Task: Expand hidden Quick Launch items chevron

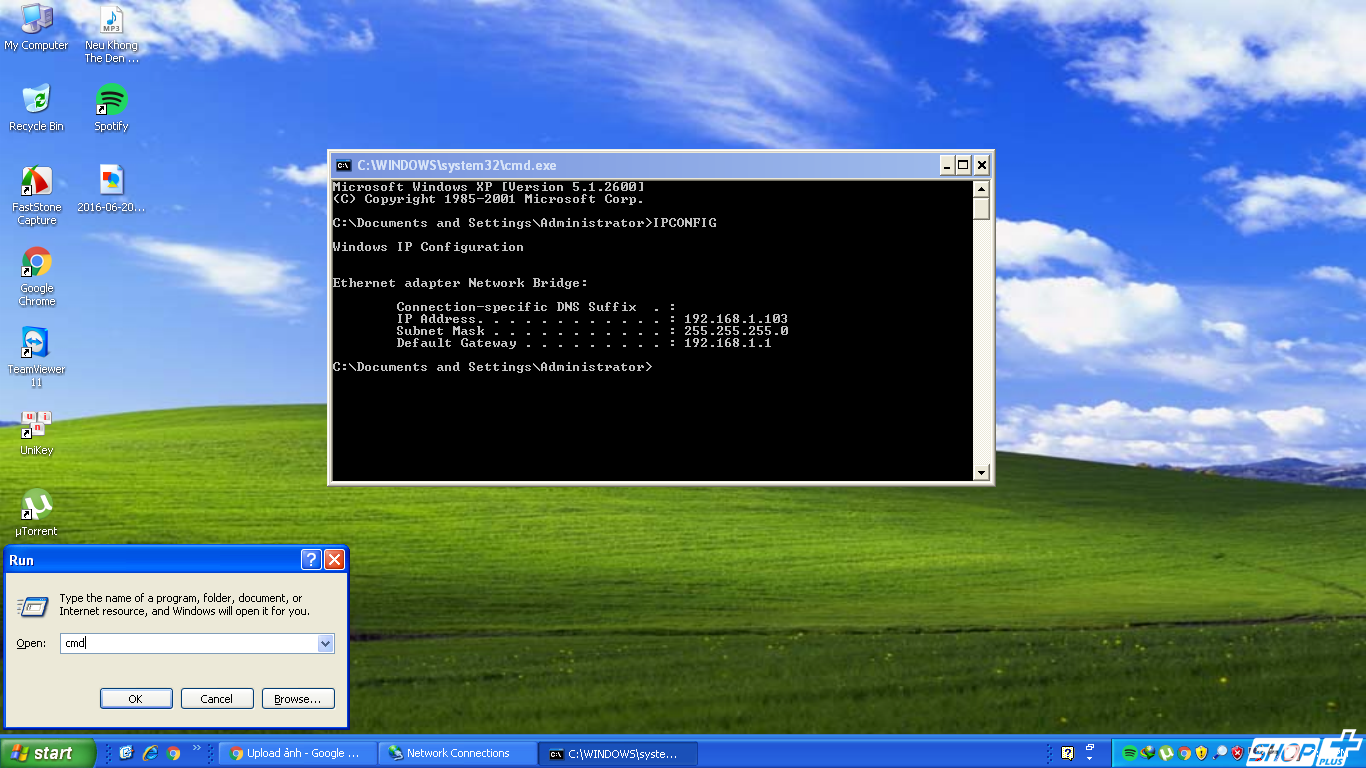Action: (x=197, y=749)
